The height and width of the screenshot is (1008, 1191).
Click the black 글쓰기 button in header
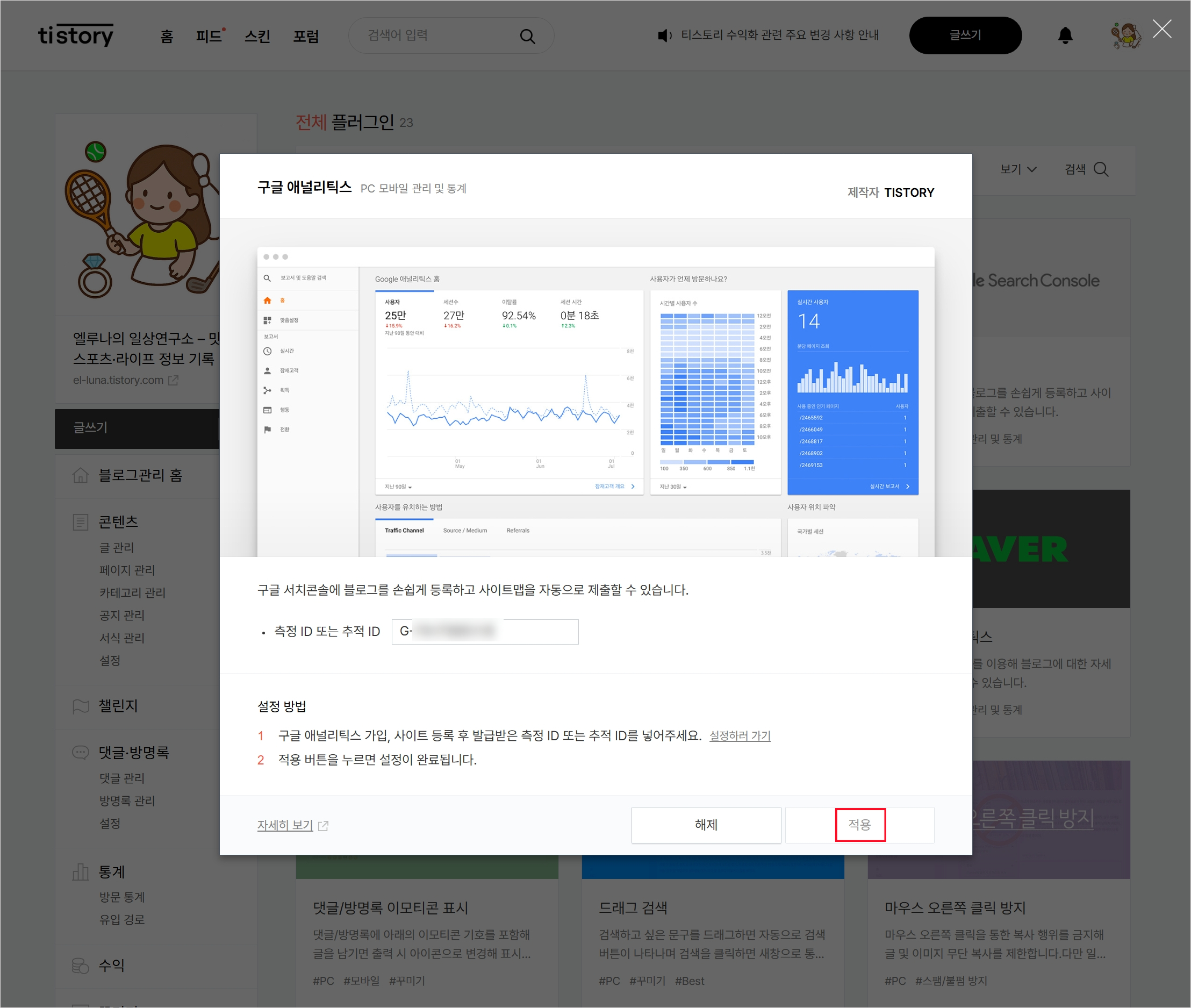tap(965, 35)
